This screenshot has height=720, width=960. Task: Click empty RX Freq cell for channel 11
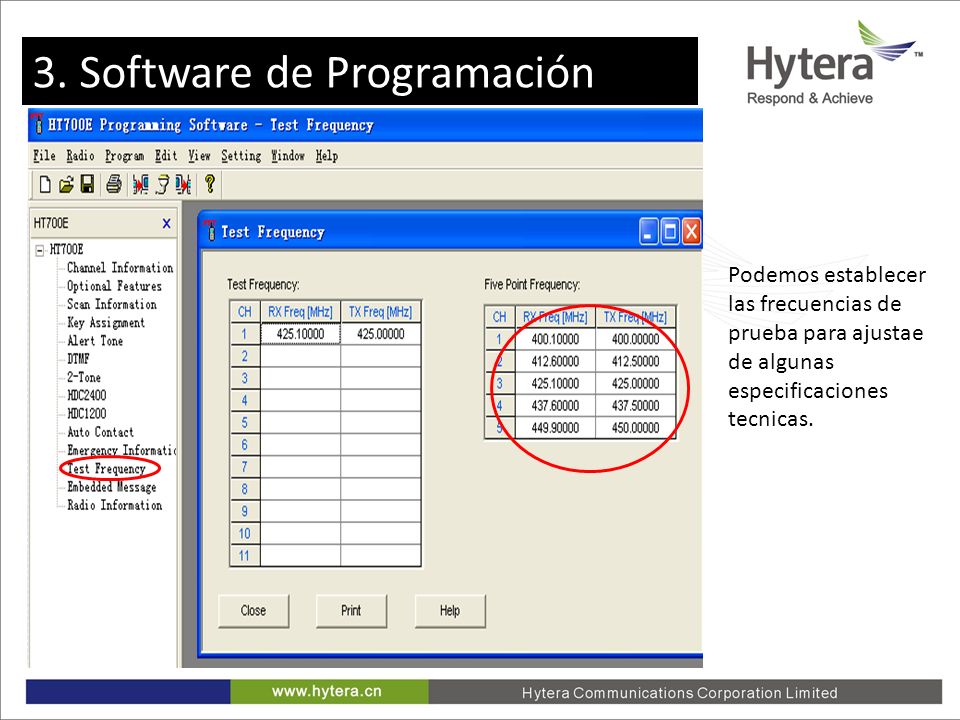300,555
